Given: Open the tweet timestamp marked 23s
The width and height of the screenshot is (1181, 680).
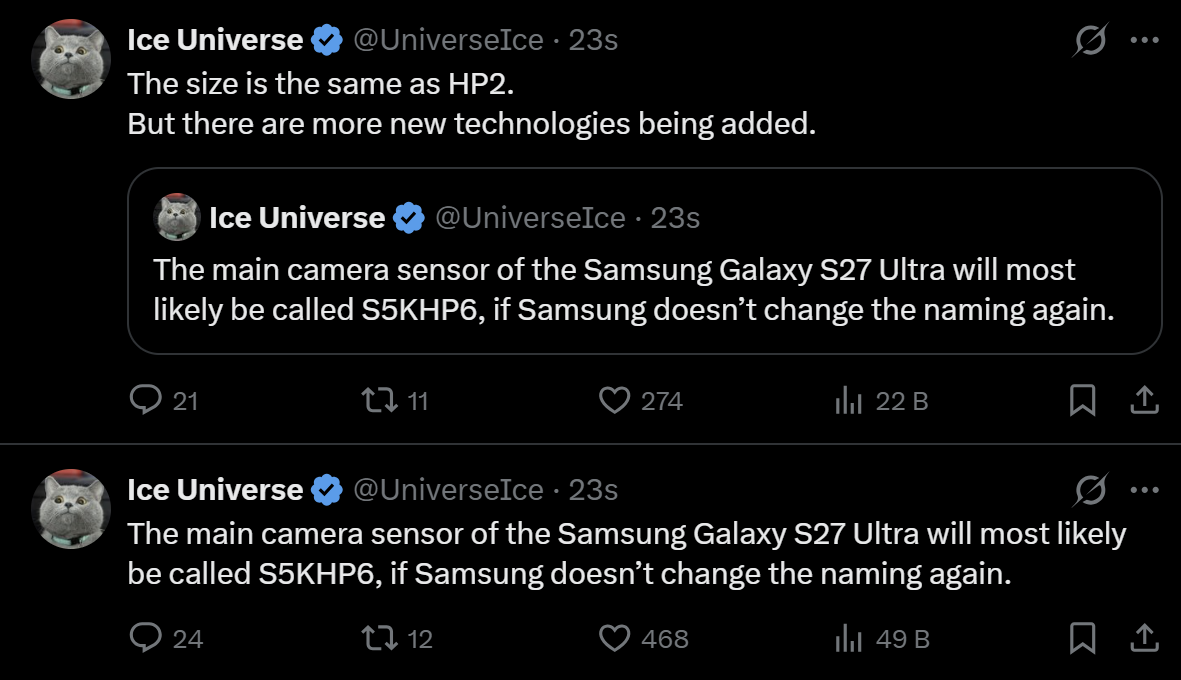Looking at the screenshot, I should 595,39.
